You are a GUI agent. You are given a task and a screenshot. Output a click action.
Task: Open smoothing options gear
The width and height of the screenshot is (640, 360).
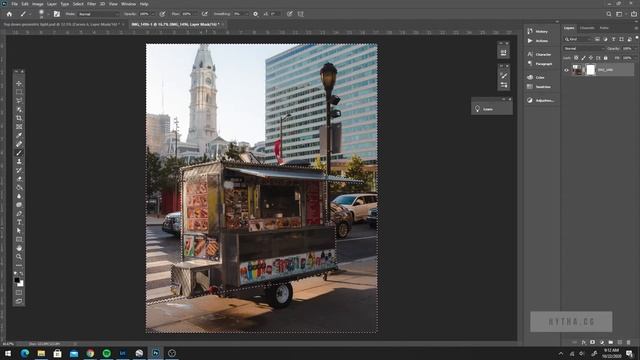(x=256, y=14)
